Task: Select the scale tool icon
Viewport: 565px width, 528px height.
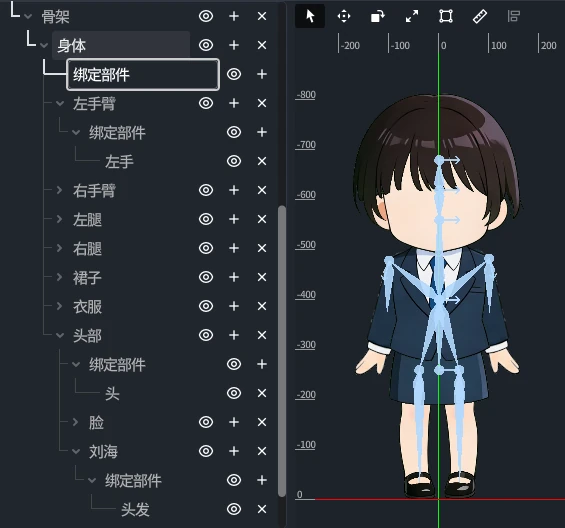Action: (x=412, y=16)
